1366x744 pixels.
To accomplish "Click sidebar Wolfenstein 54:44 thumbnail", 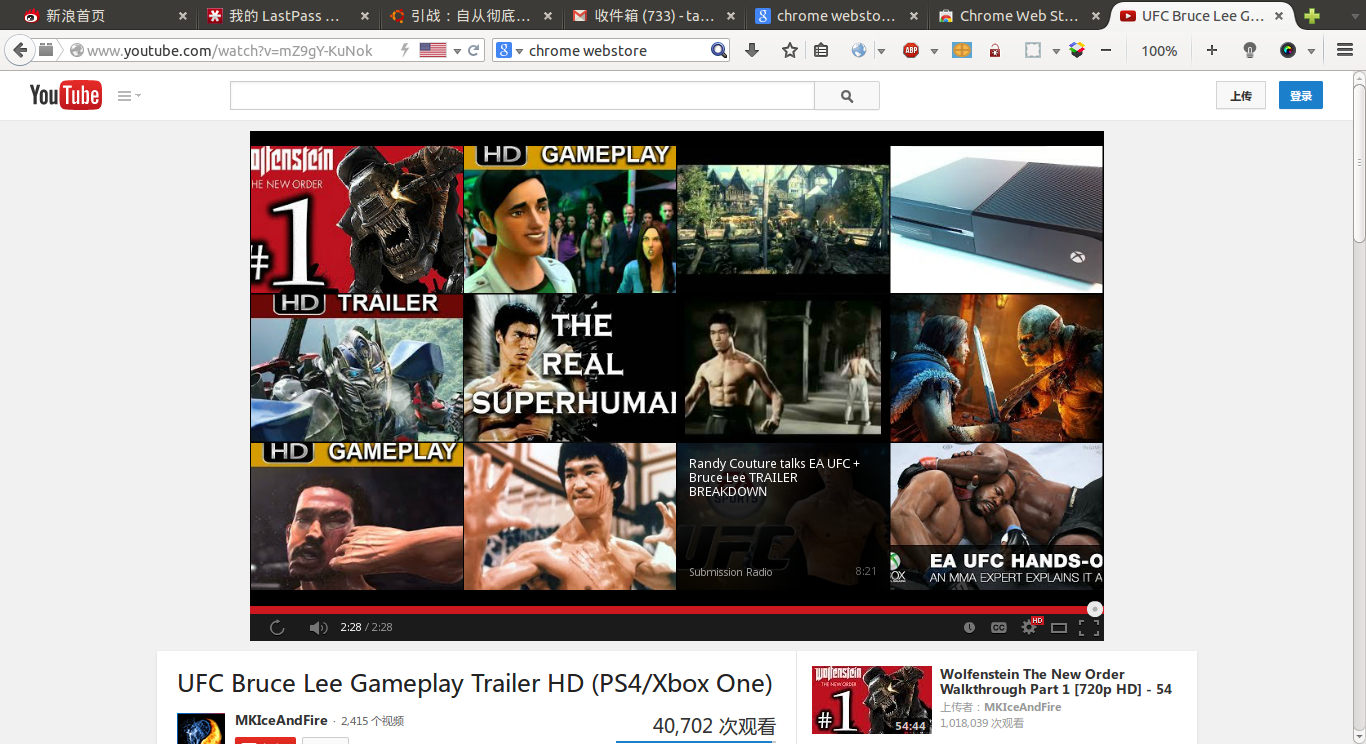I will point(872,700).
